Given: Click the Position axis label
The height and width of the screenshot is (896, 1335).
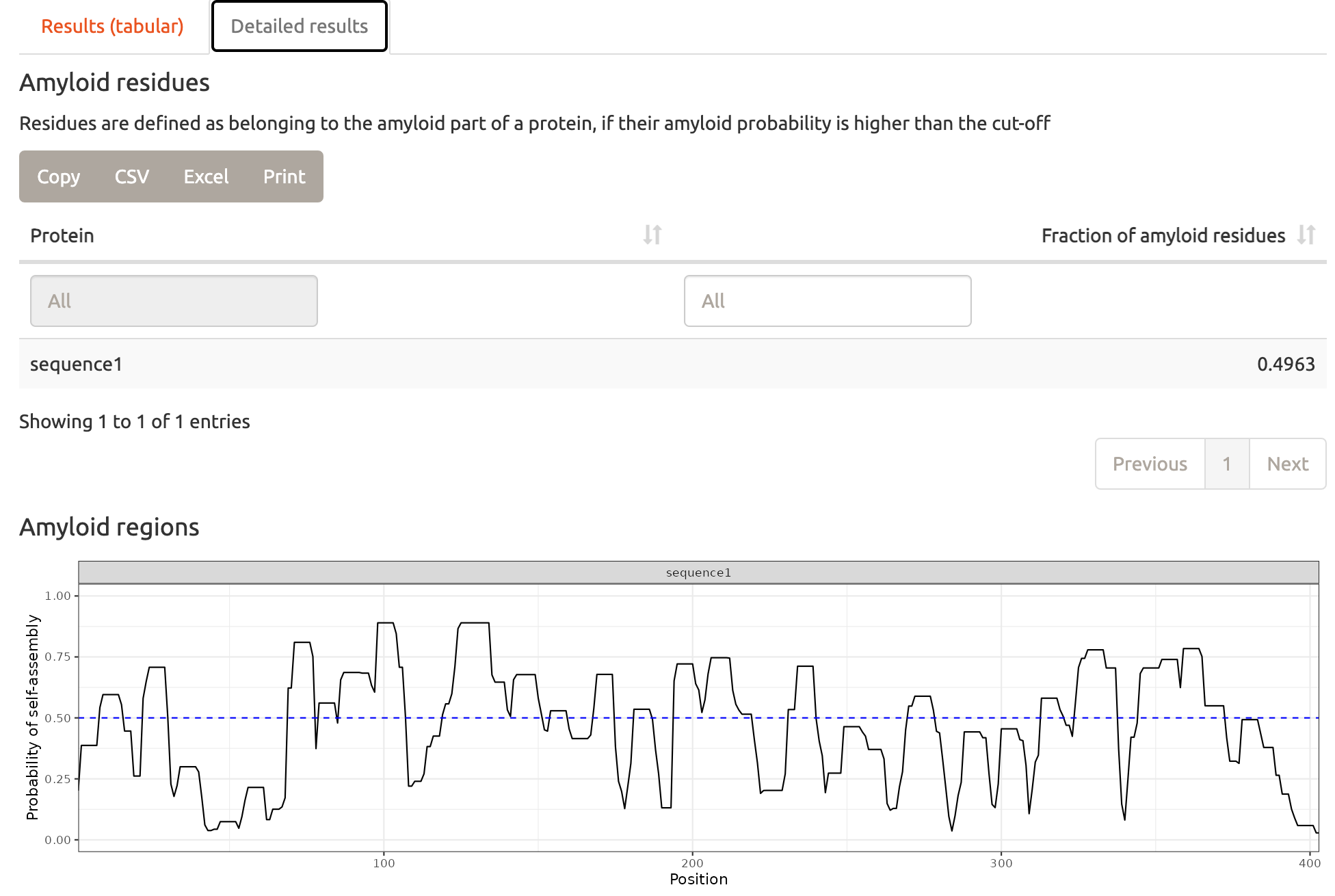Looking at the screenshot, I should click(x=698, y=879).
